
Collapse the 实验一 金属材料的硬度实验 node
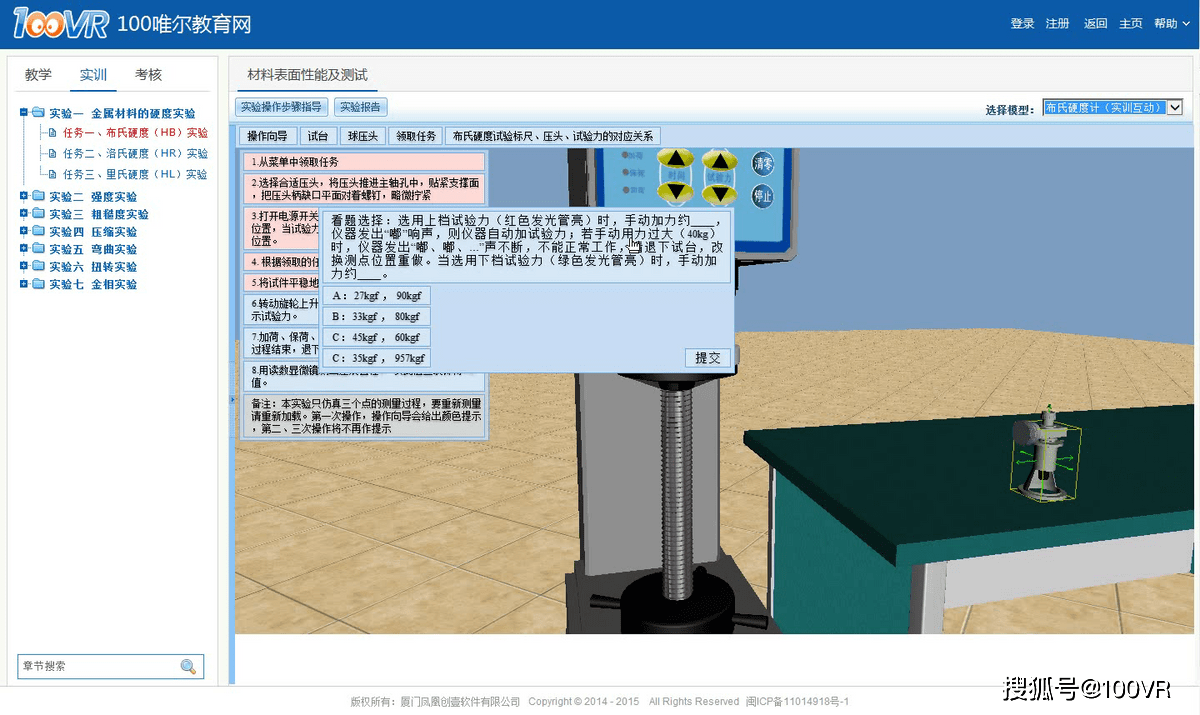(24, 113)
